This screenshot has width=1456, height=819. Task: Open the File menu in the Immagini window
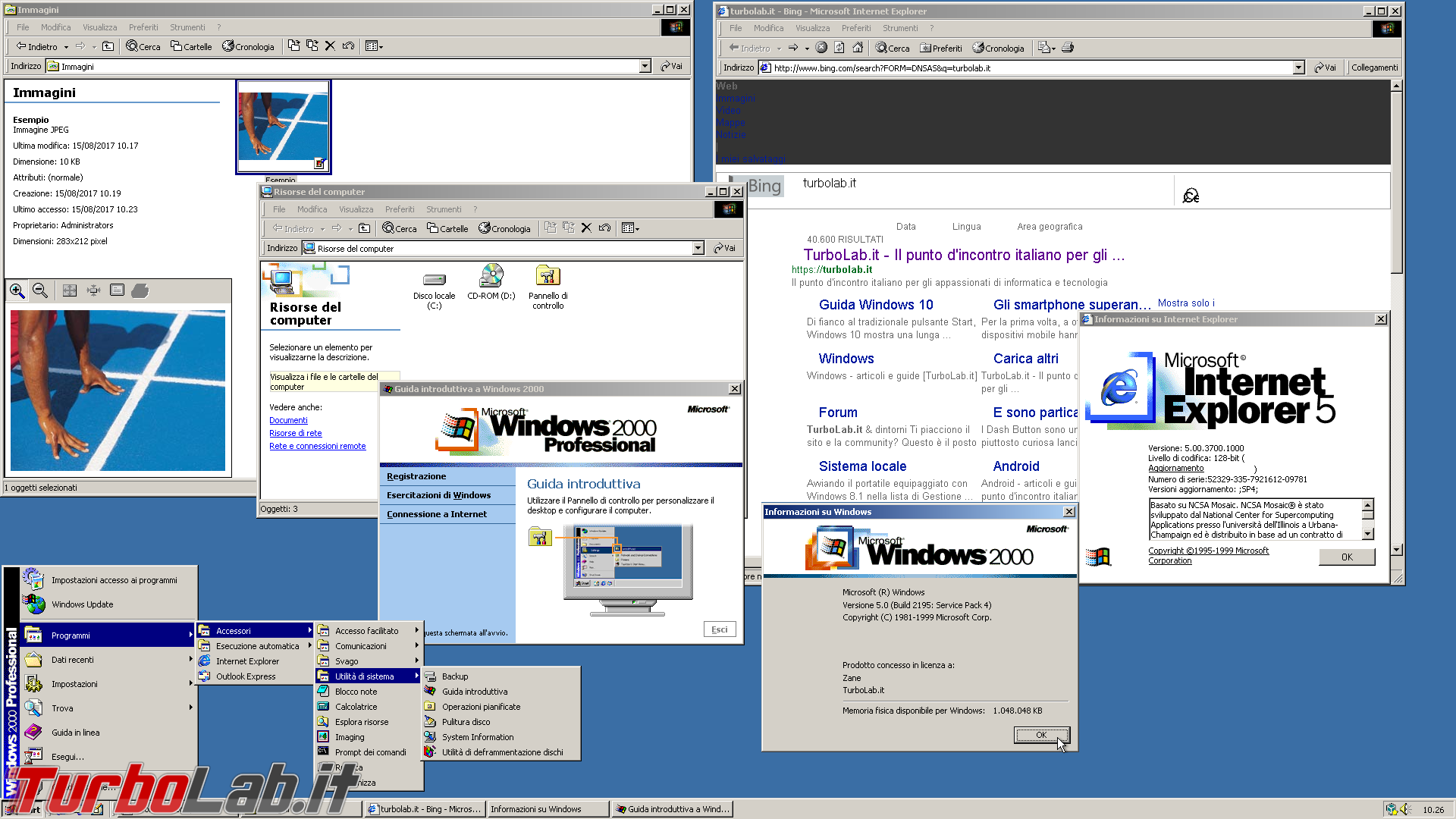click(24, 27)
